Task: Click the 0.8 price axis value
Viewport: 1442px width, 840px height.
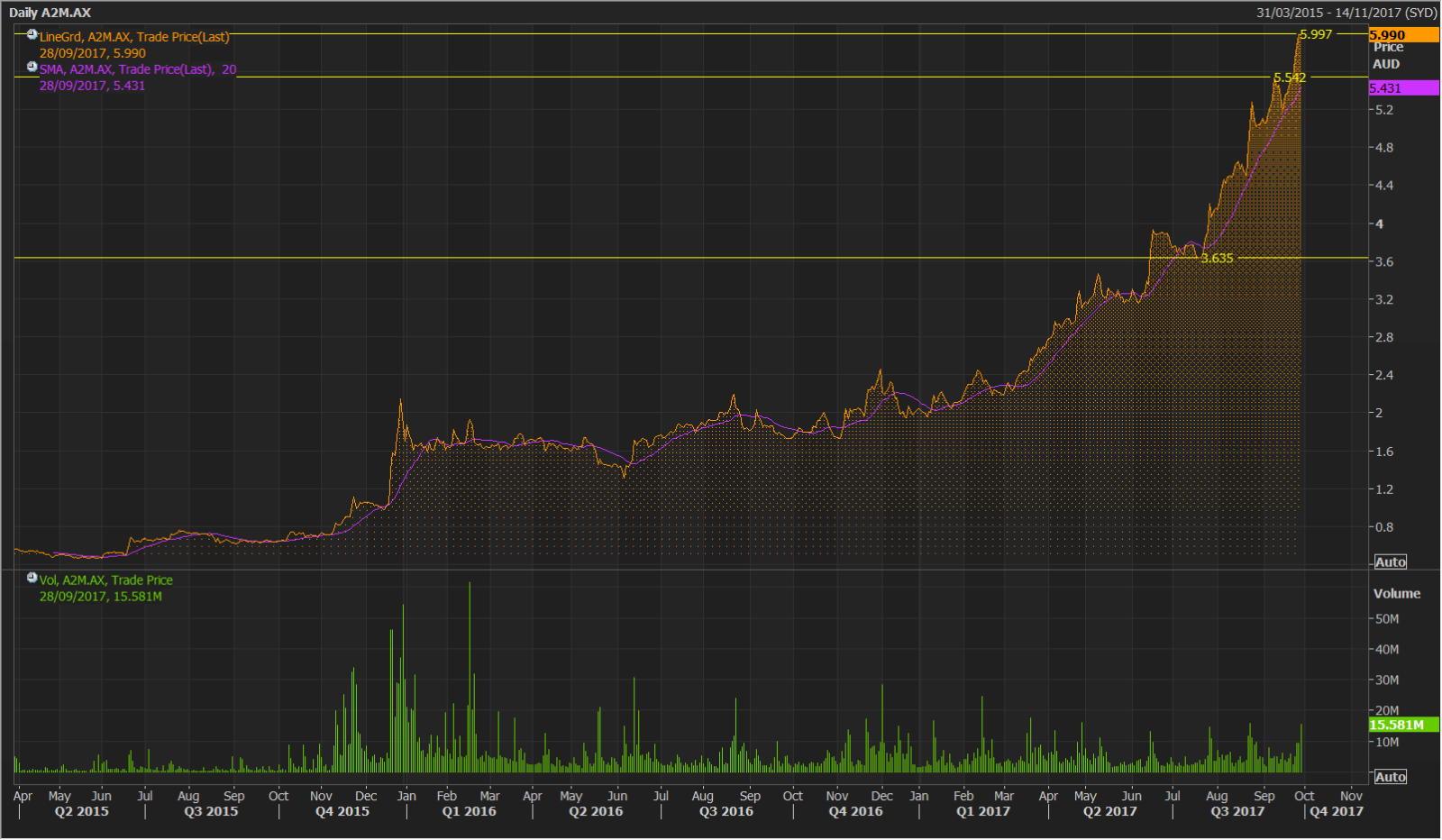Action: point(1384,527)
